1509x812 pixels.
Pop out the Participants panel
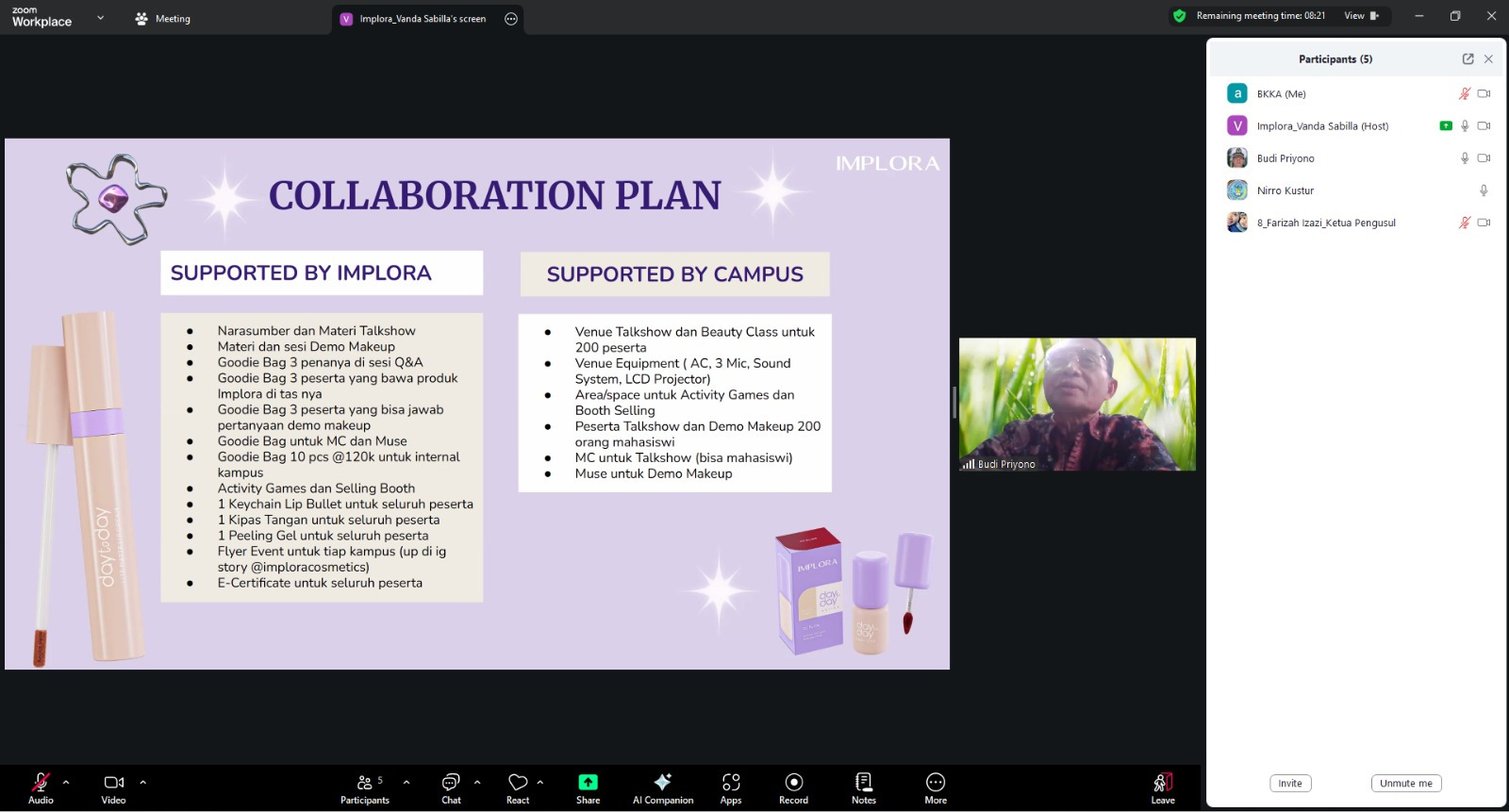(x=1468, y=59)
